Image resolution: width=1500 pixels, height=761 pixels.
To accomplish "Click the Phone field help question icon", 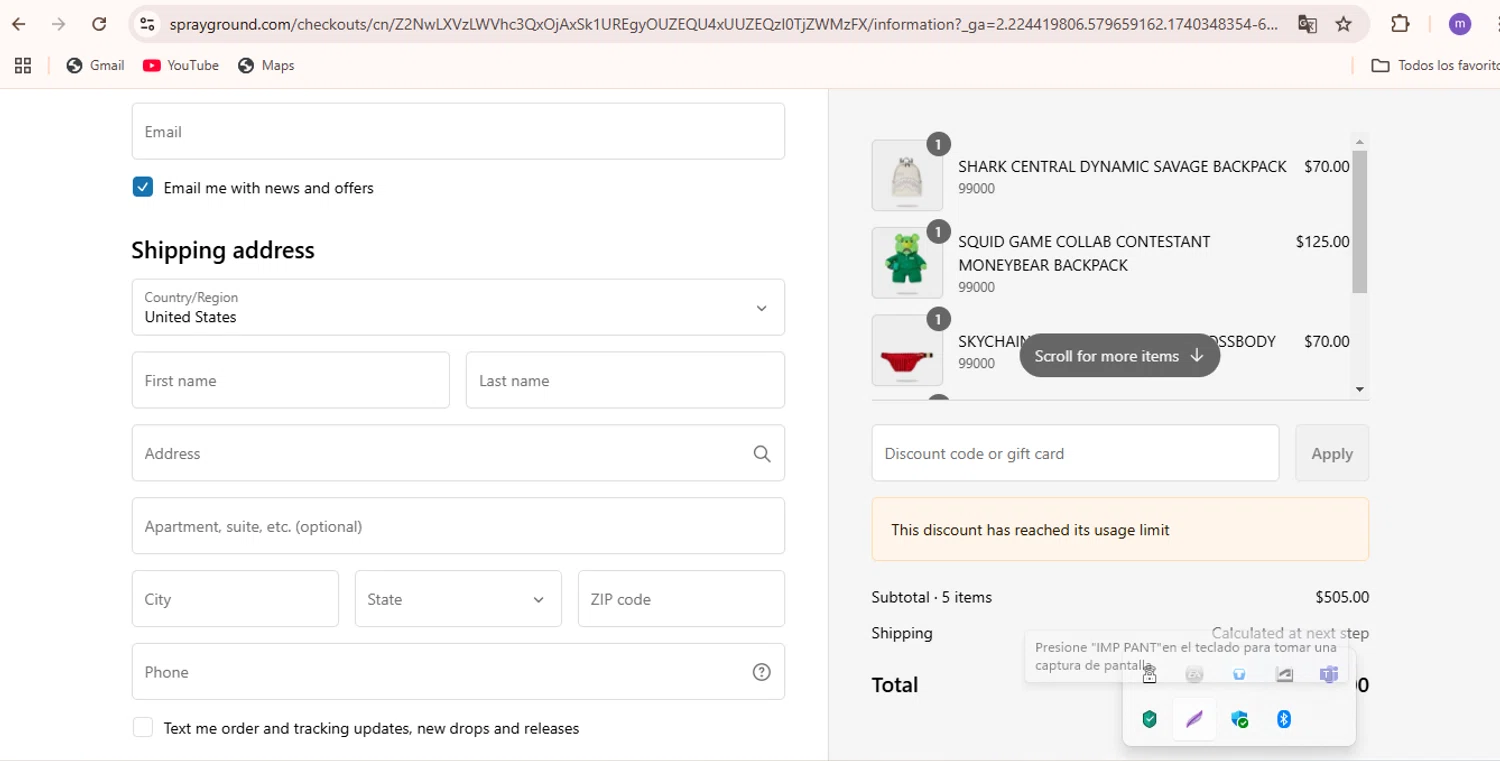I will (x=762, y=672).
